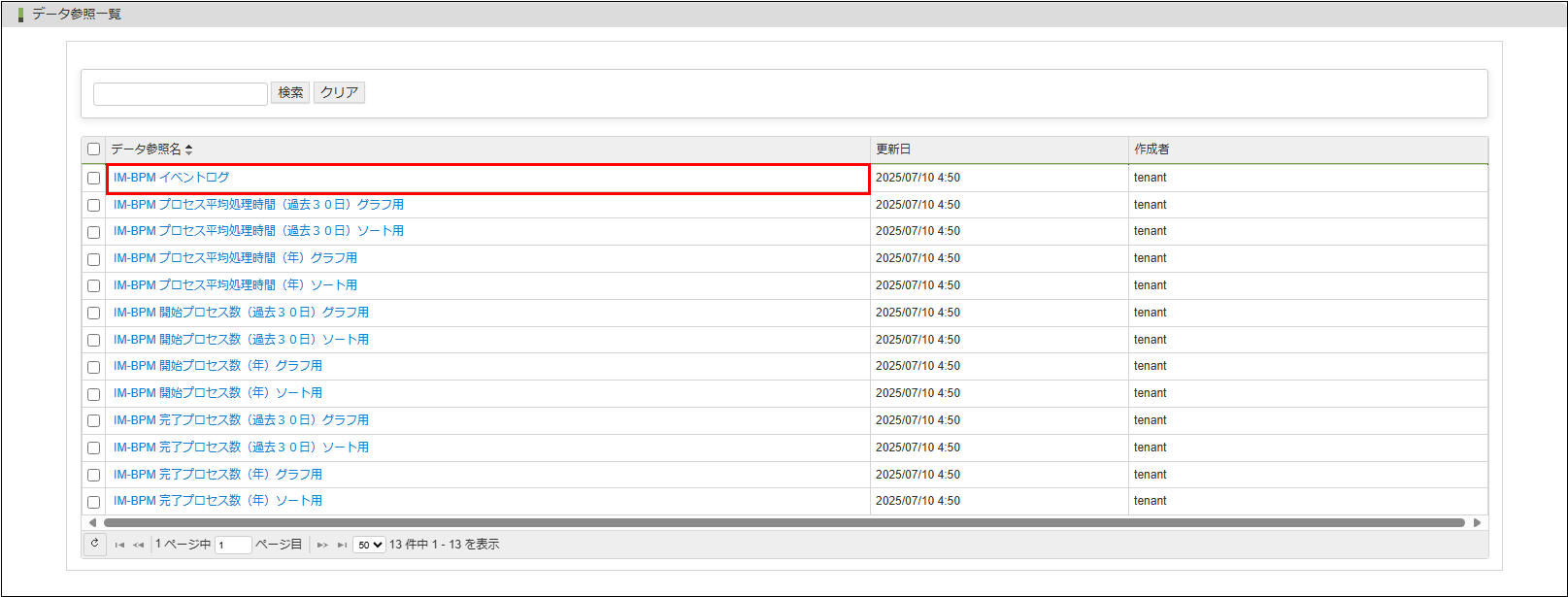Open IM-BPM 開始プロセス数（年）ソート用 link
Screen dimensions: 1568x597
click(x=217, y=393)
